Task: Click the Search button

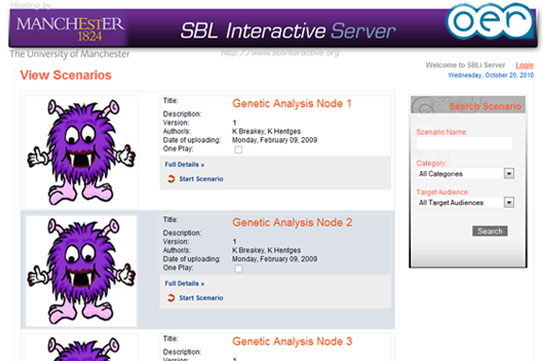Action: pyautogui.click(x=490, y=231)
